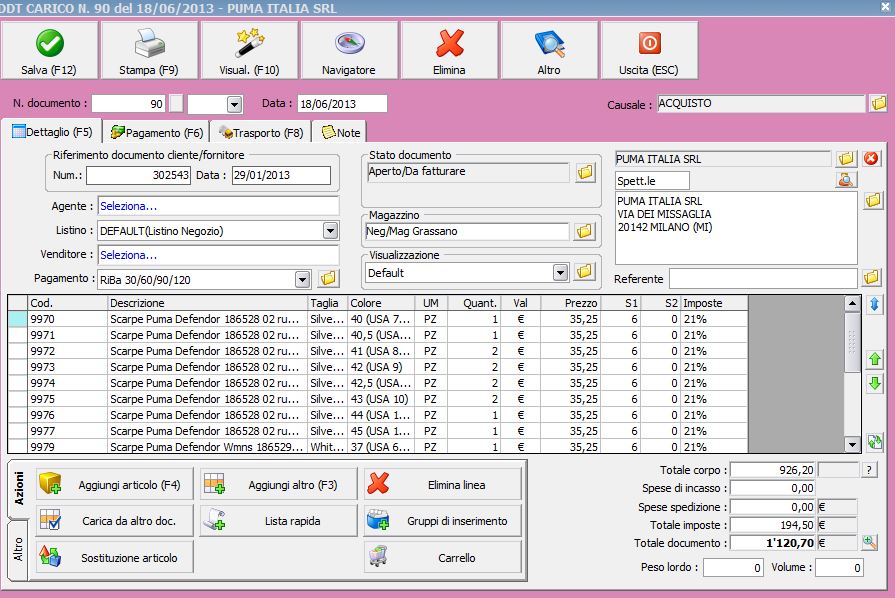895x598 pixels.
Task: Expand document number suffix dropdown
Action: pyautogui.click(x=234, y=104)
